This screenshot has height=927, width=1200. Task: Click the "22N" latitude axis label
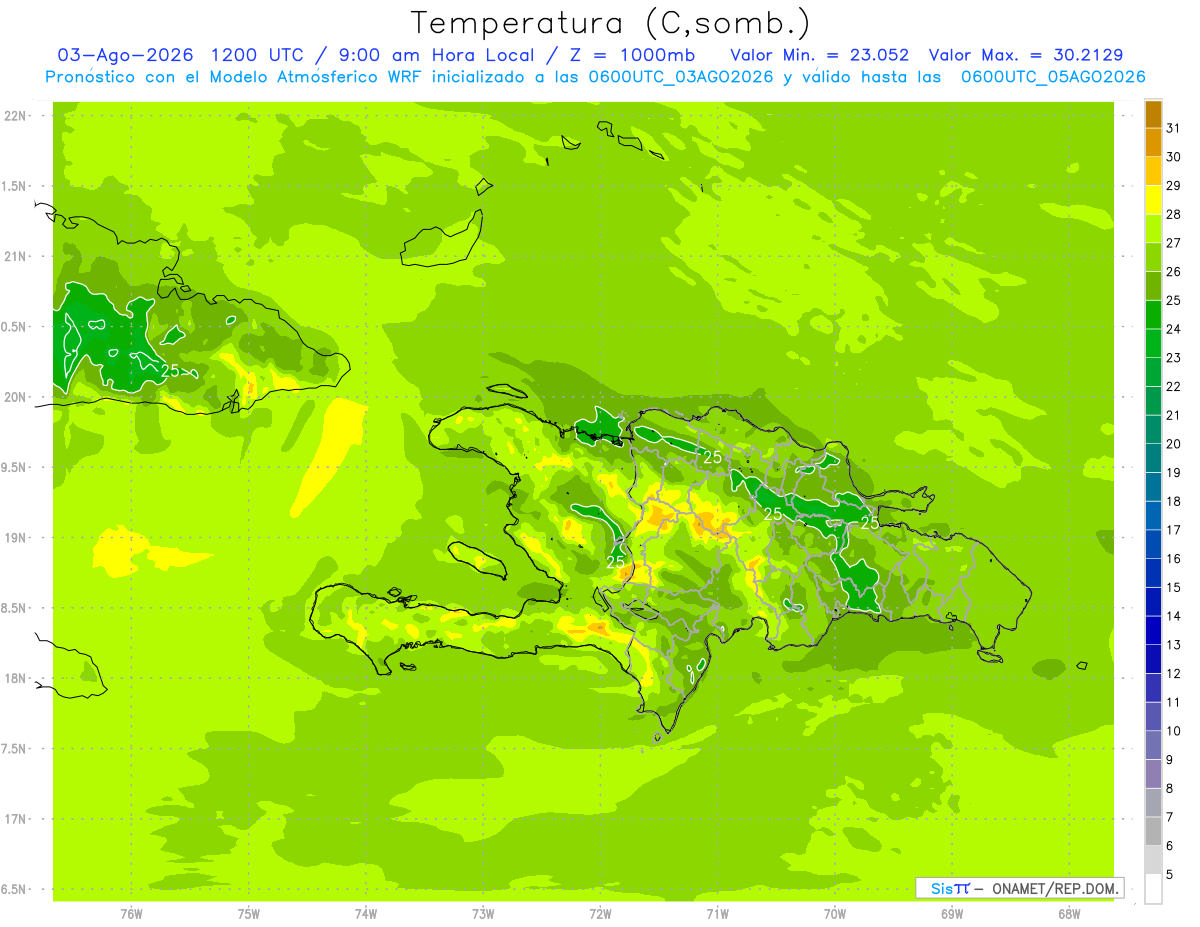click(15, 116)
